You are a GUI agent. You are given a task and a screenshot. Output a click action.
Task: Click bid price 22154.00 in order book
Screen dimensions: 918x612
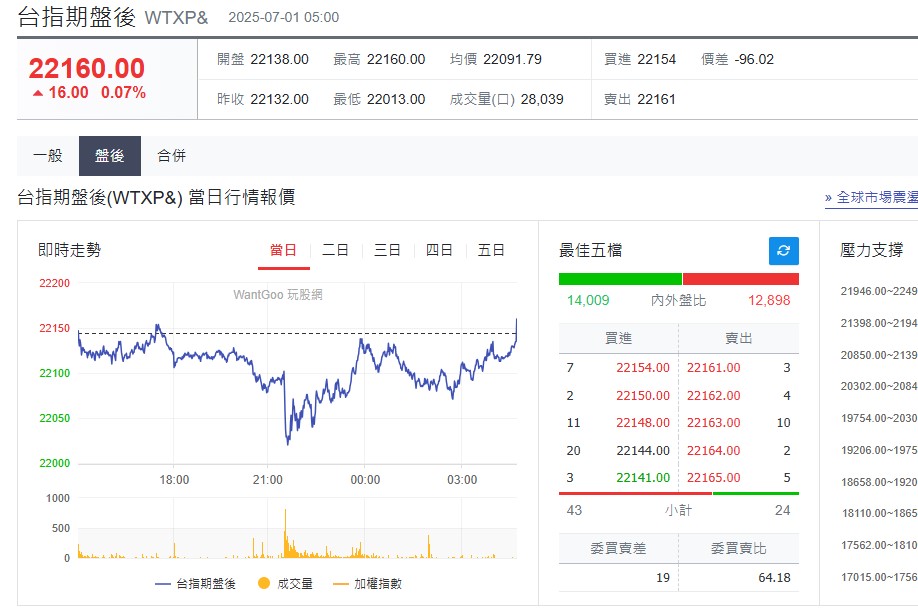point(642,368)
